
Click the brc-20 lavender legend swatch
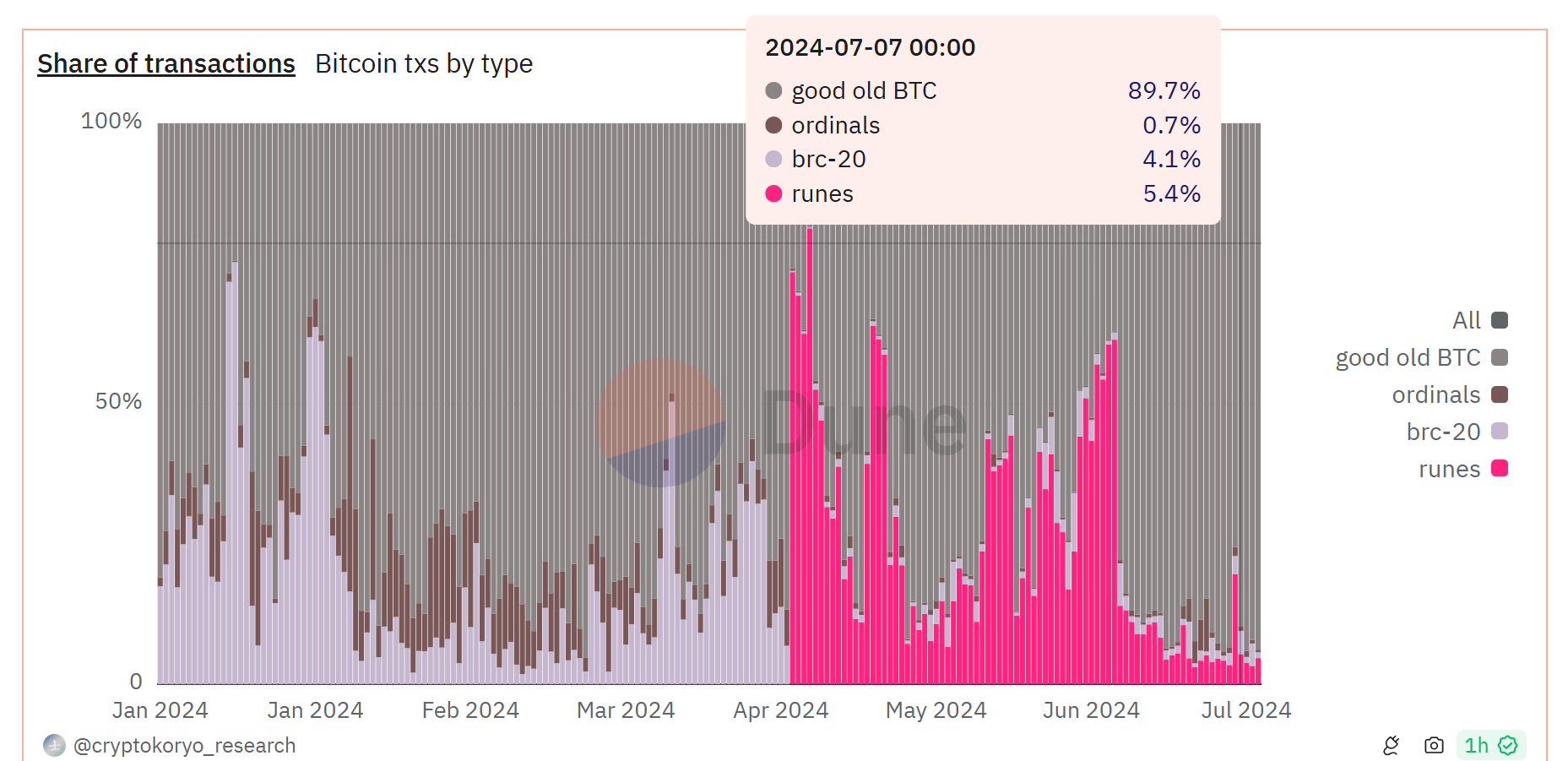(1500, 432)
